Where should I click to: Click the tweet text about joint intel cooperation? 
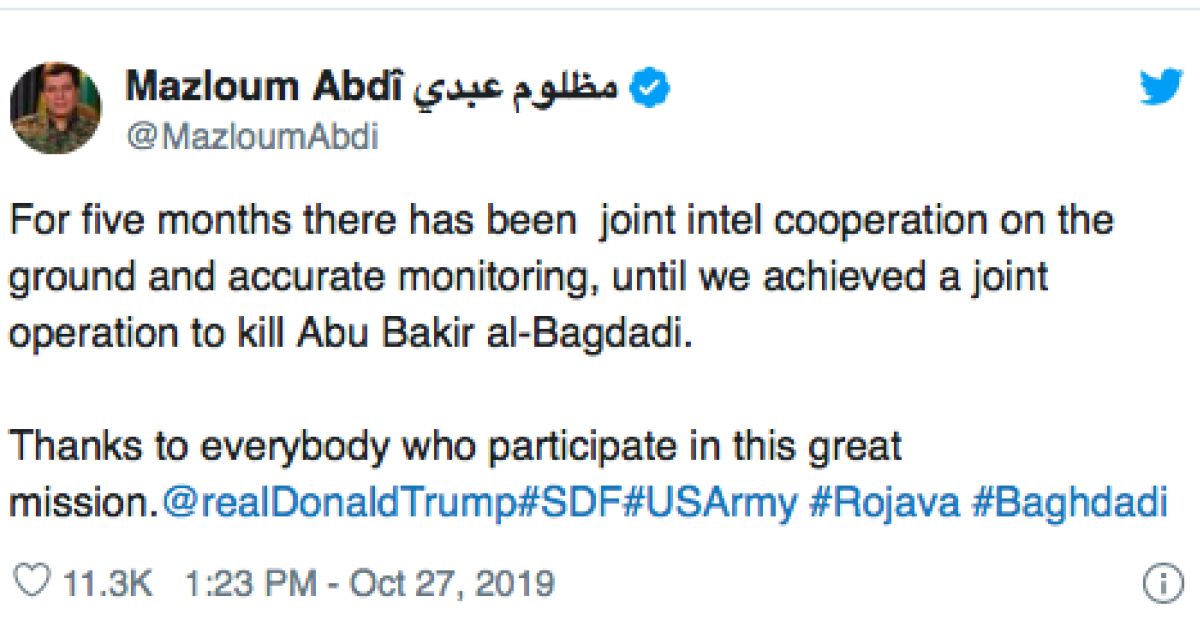click(561, 219)
